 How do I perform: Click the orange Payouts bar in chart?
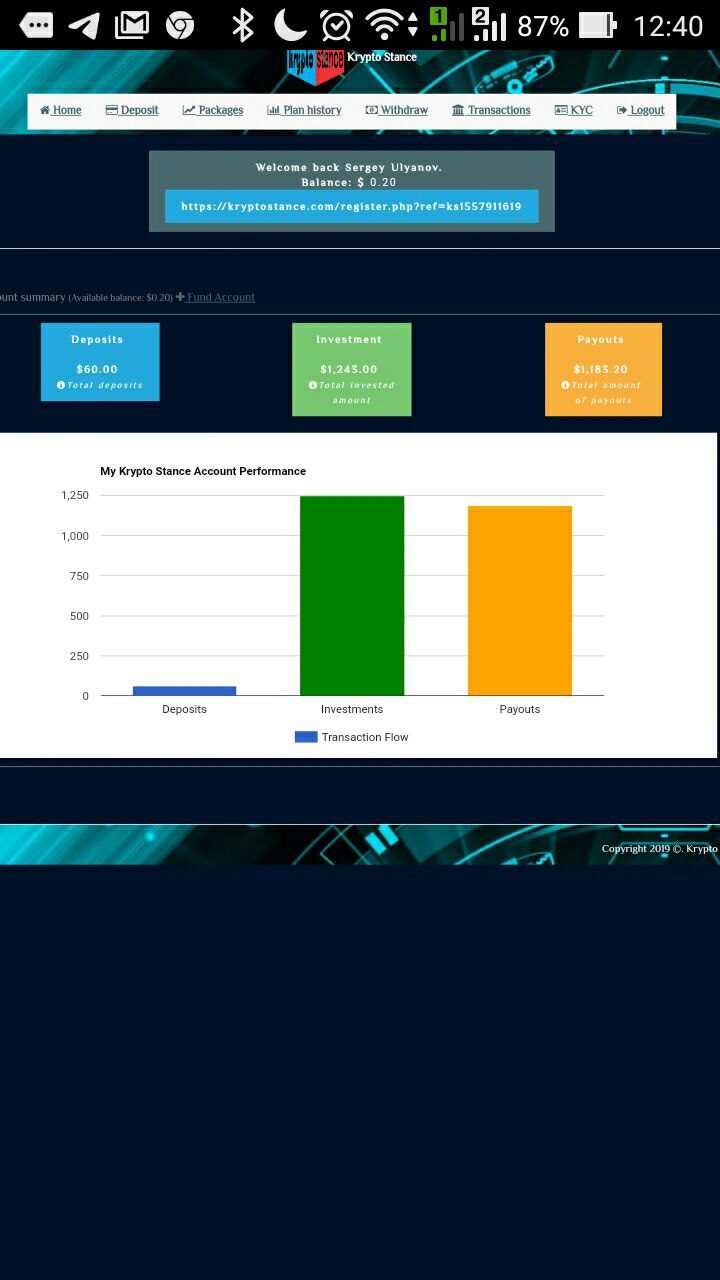coord(520,601)
